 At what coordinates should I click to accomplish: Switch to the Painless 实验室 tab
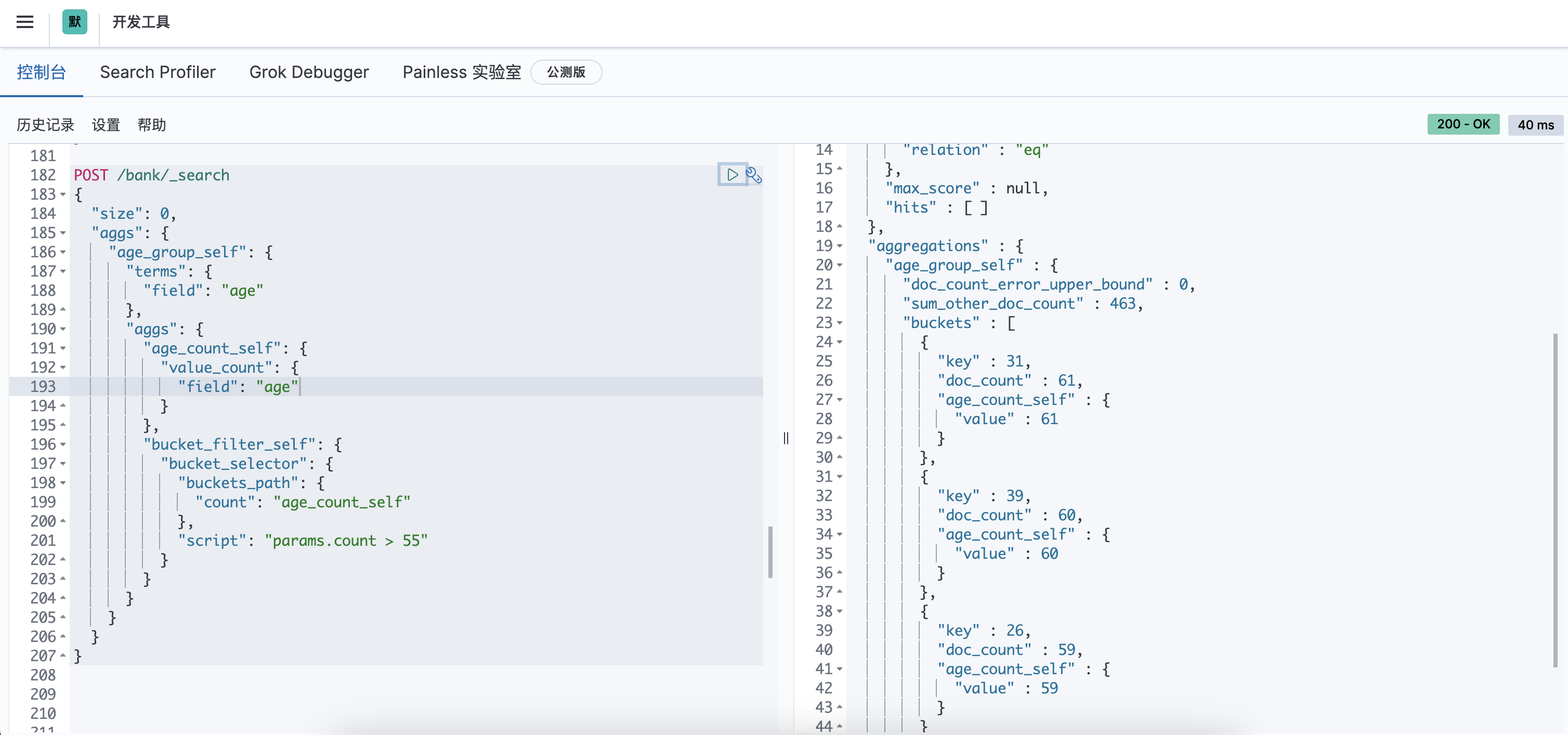click(461, 72)
